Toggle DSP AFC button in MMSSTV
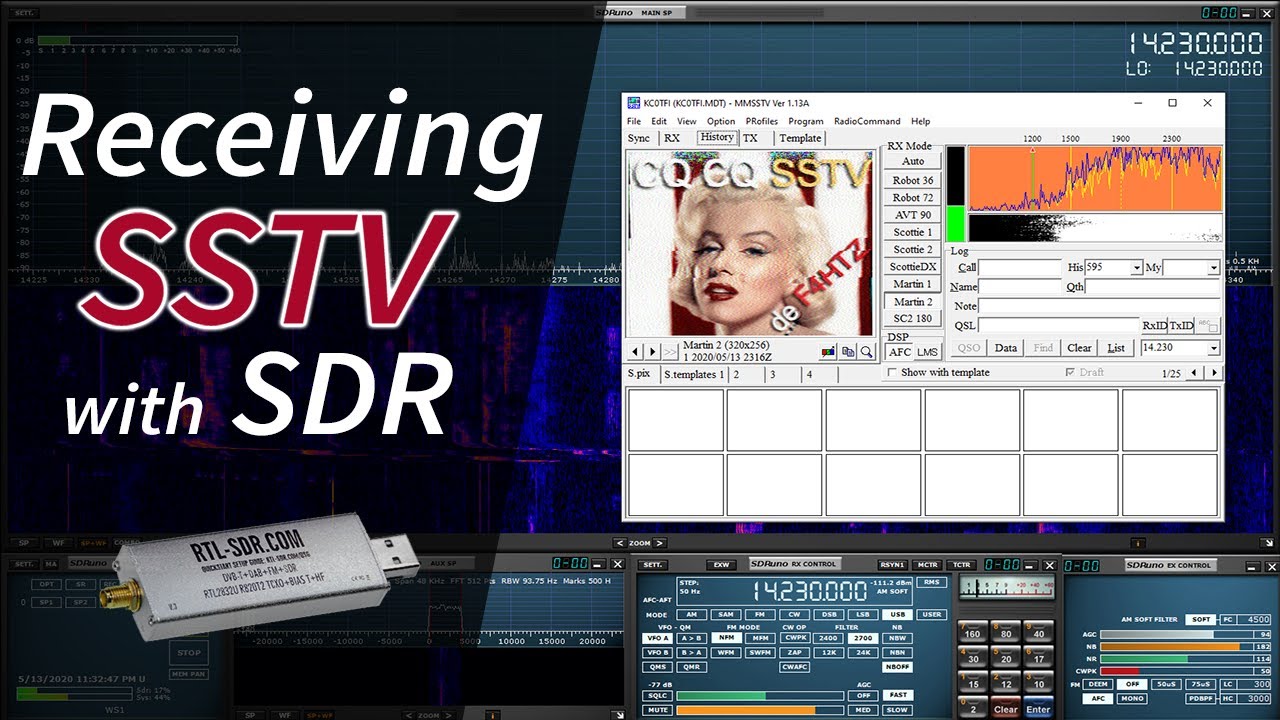The width and height of the screenshot is (1280, 720). (x=900, y=352)
